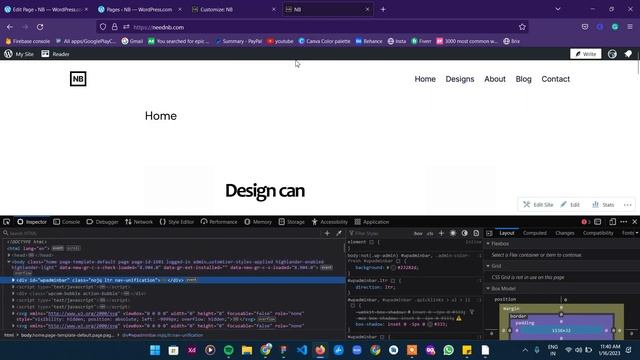Open the Style Editor tab
The width and height of the screenshot is (640, 360).
pyautogui.click(x=176, y=222)
